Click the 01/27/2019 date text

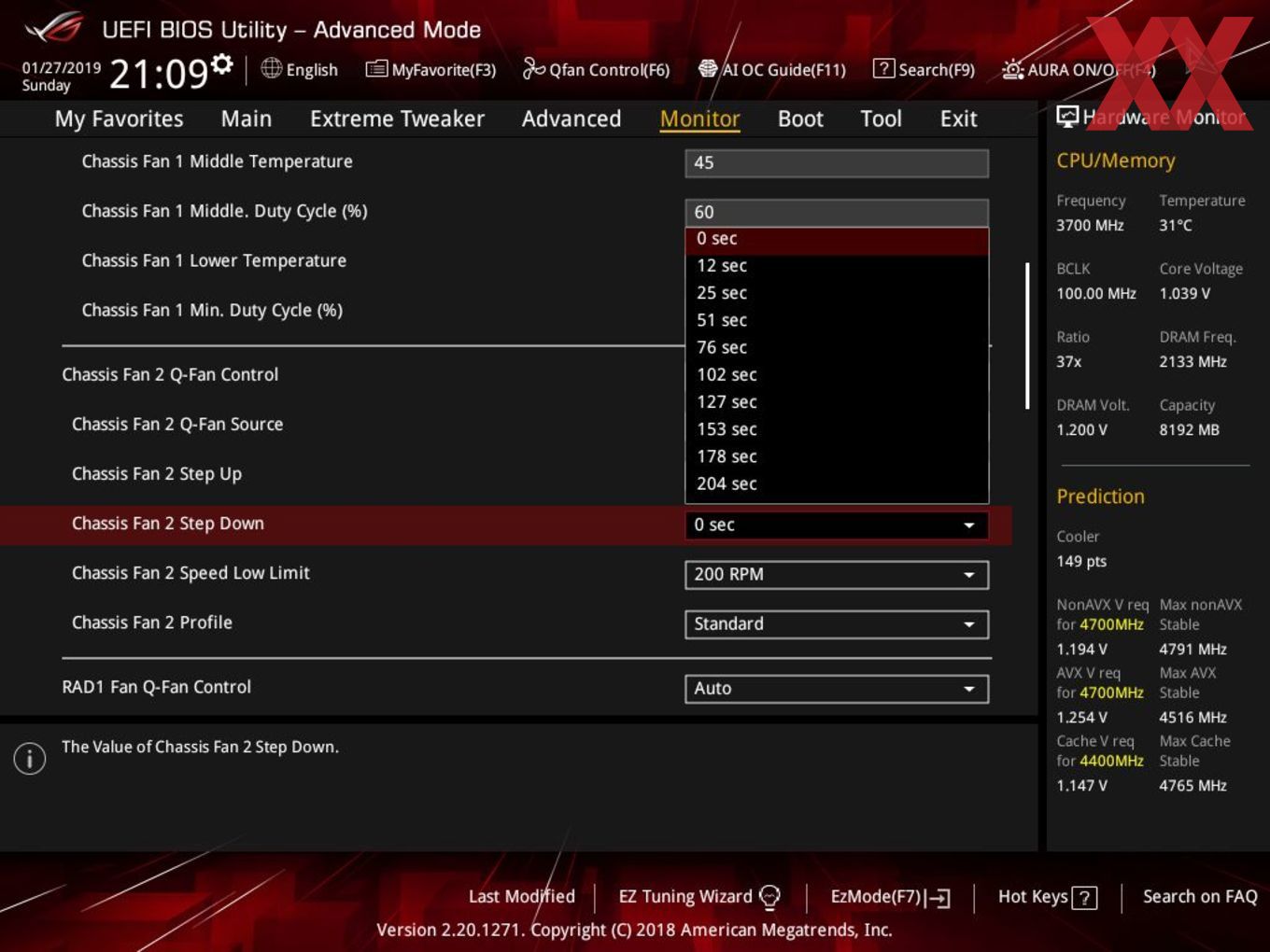(x=62, y=67)
